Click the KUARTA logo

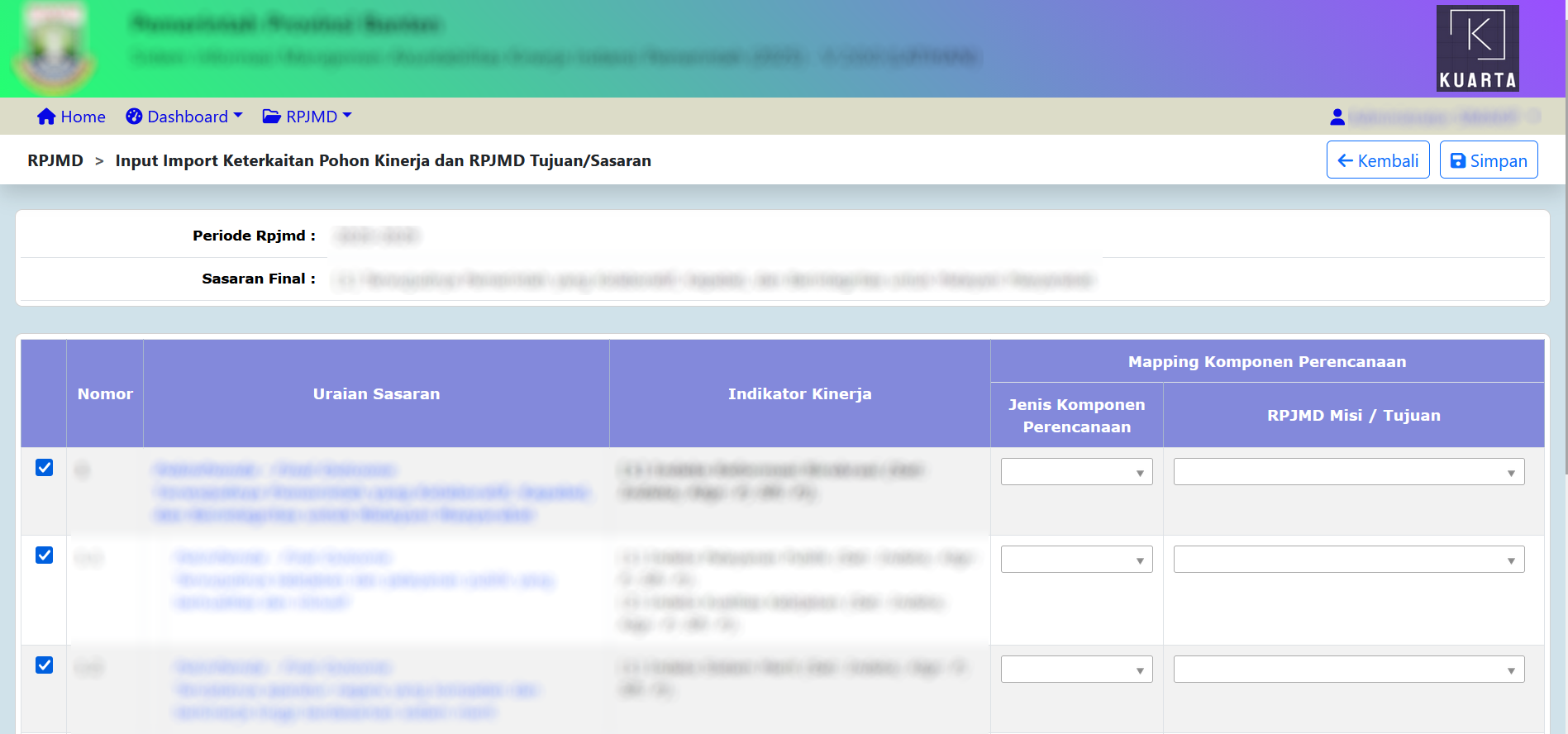tap(1477, 48)
